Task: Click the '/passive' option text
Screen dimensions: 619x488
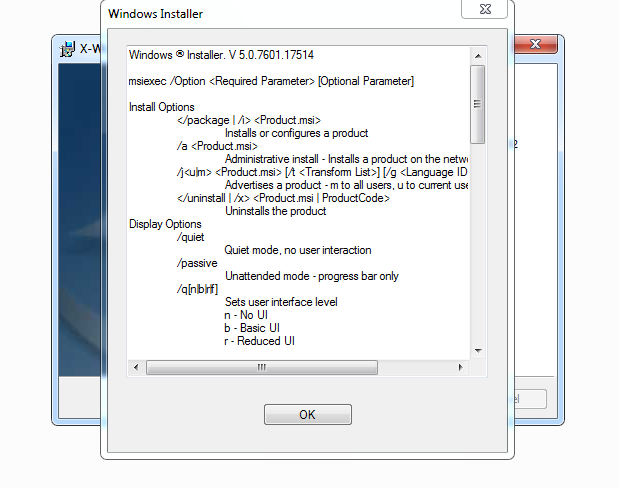Action: 197,263
